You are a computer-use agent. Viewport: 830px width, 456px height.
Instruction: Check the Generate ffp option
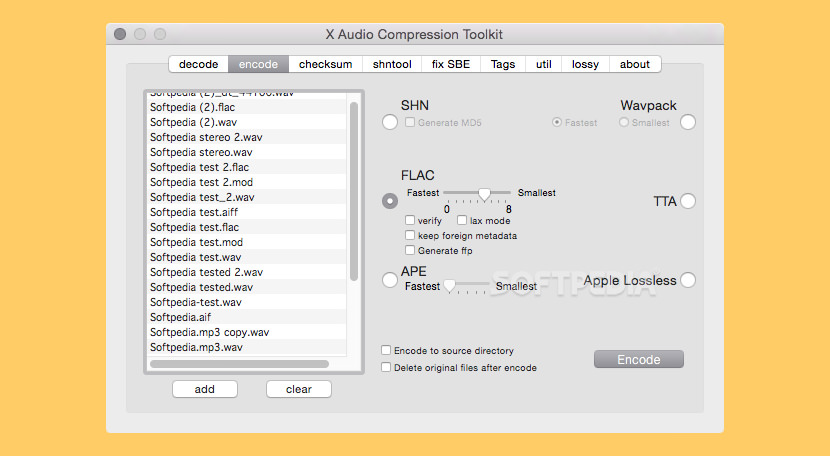pyautogui.click(x=410, y=251)
